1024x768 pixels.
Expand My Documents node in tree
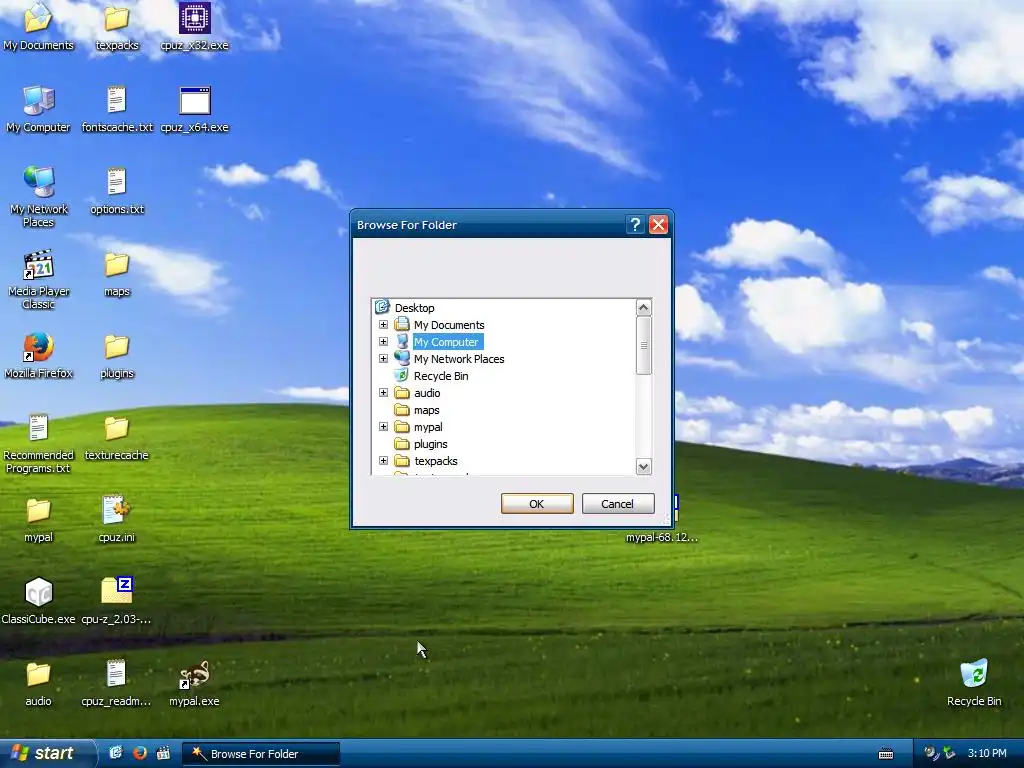coord(383,325)
